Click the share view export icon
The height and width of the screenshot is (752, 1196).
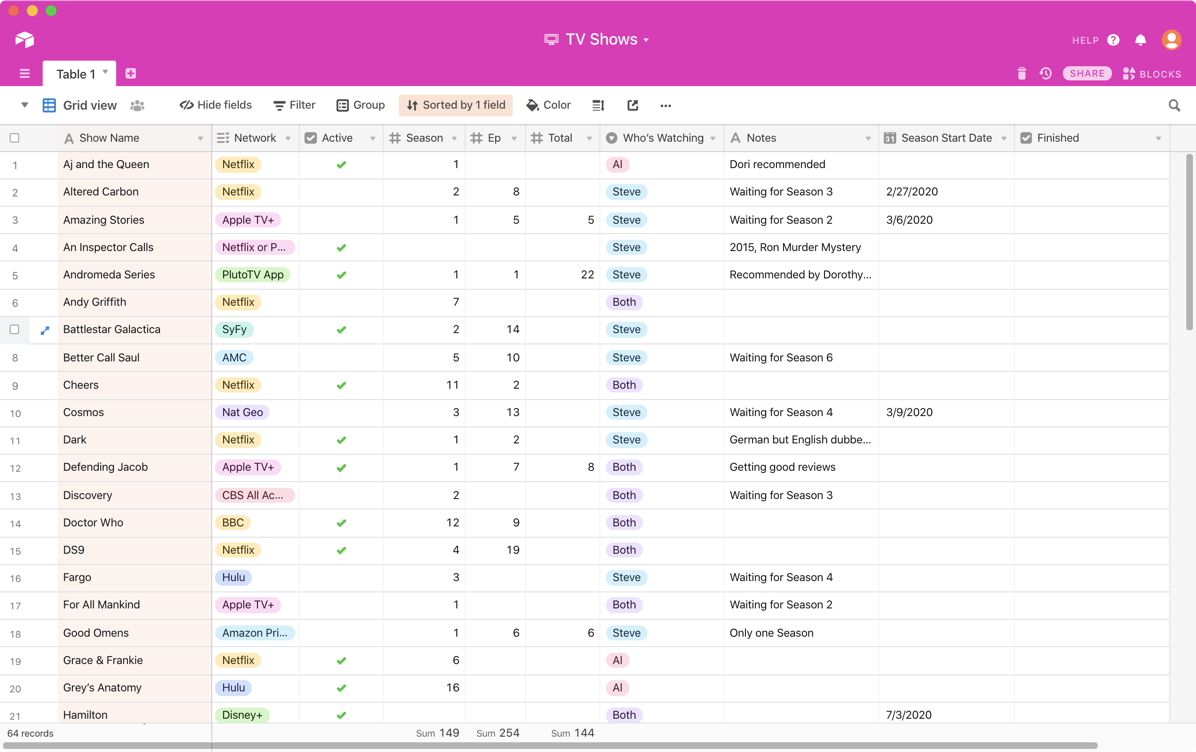coord(632,105)
